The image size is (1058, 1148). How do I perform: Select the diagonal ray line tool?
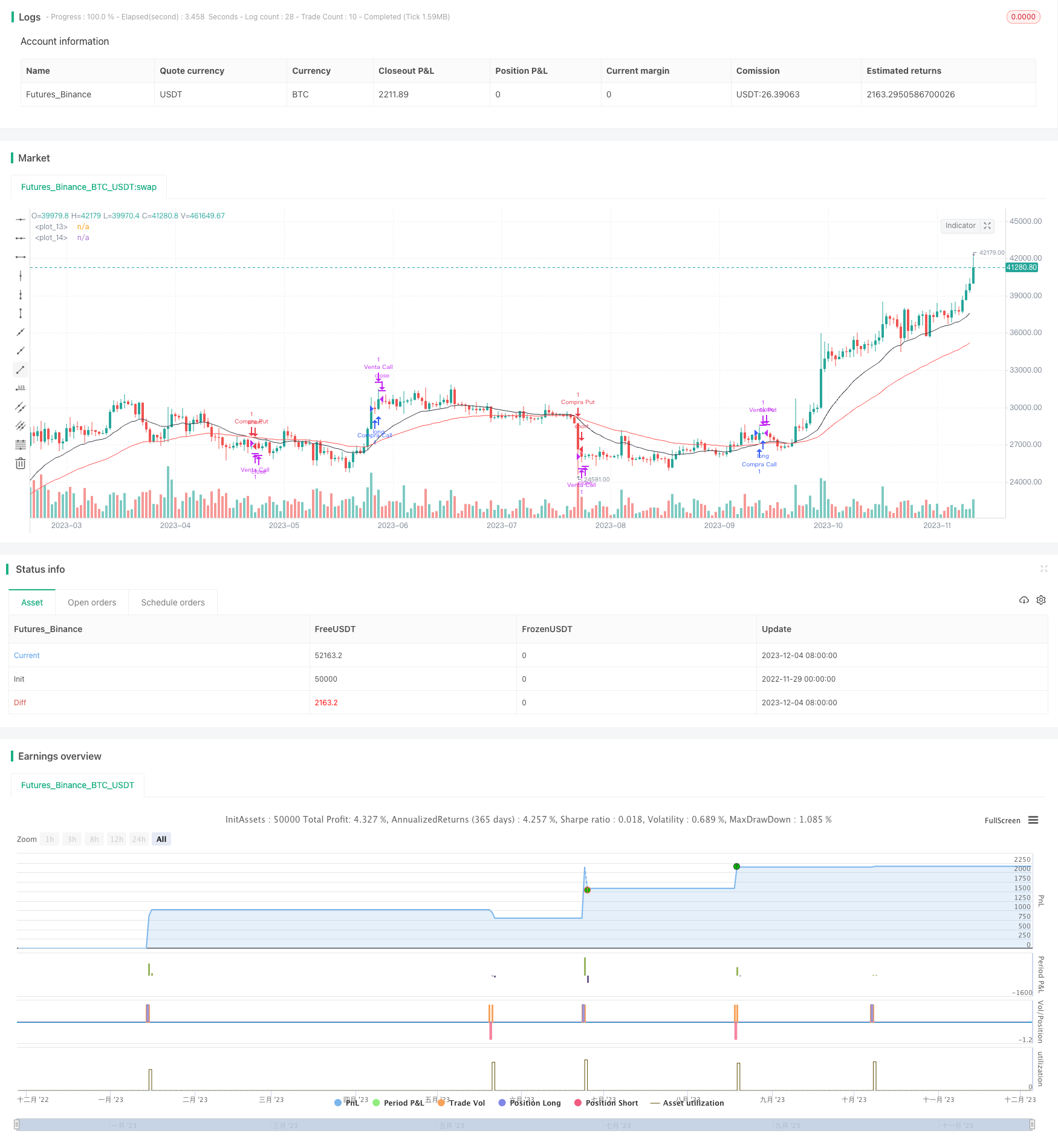point(21,351)
